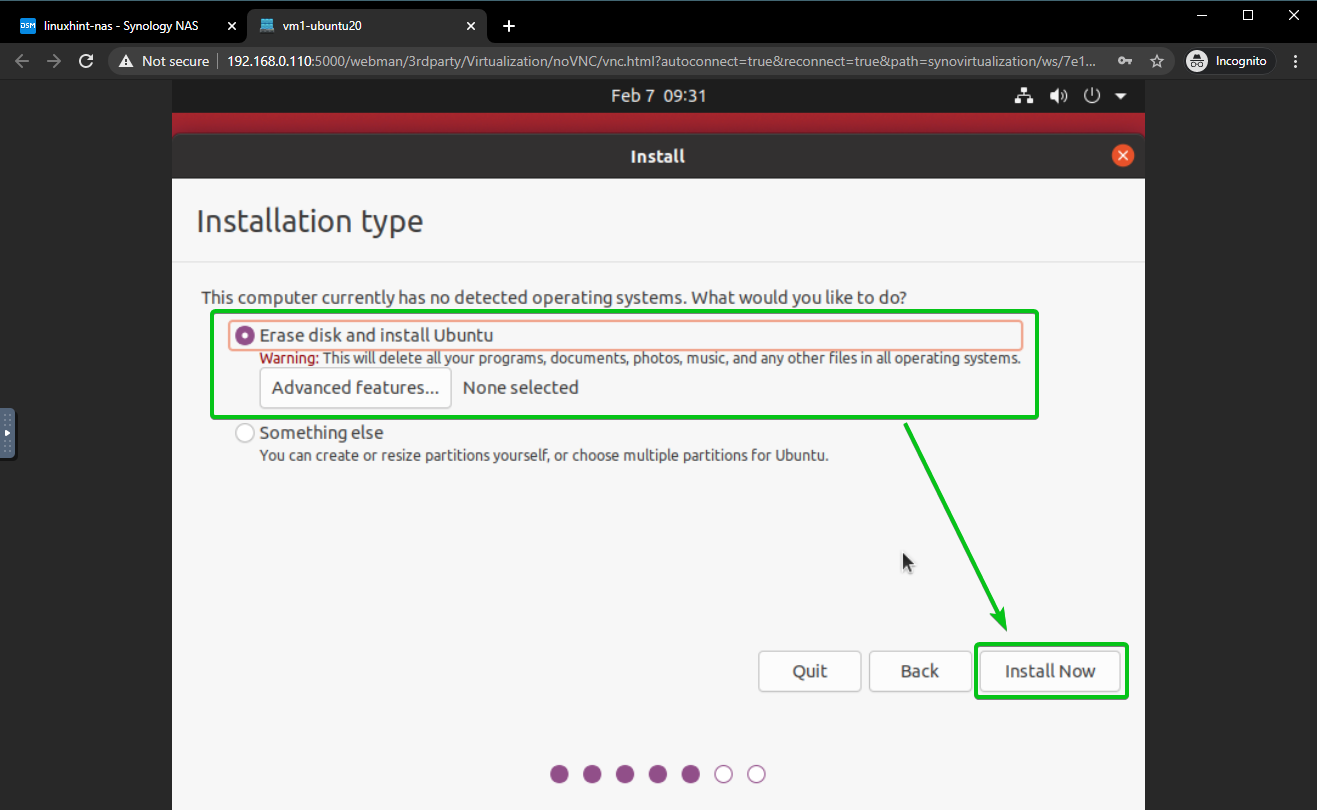
Task: Open the noVNC side control handle
Action: 7,433
